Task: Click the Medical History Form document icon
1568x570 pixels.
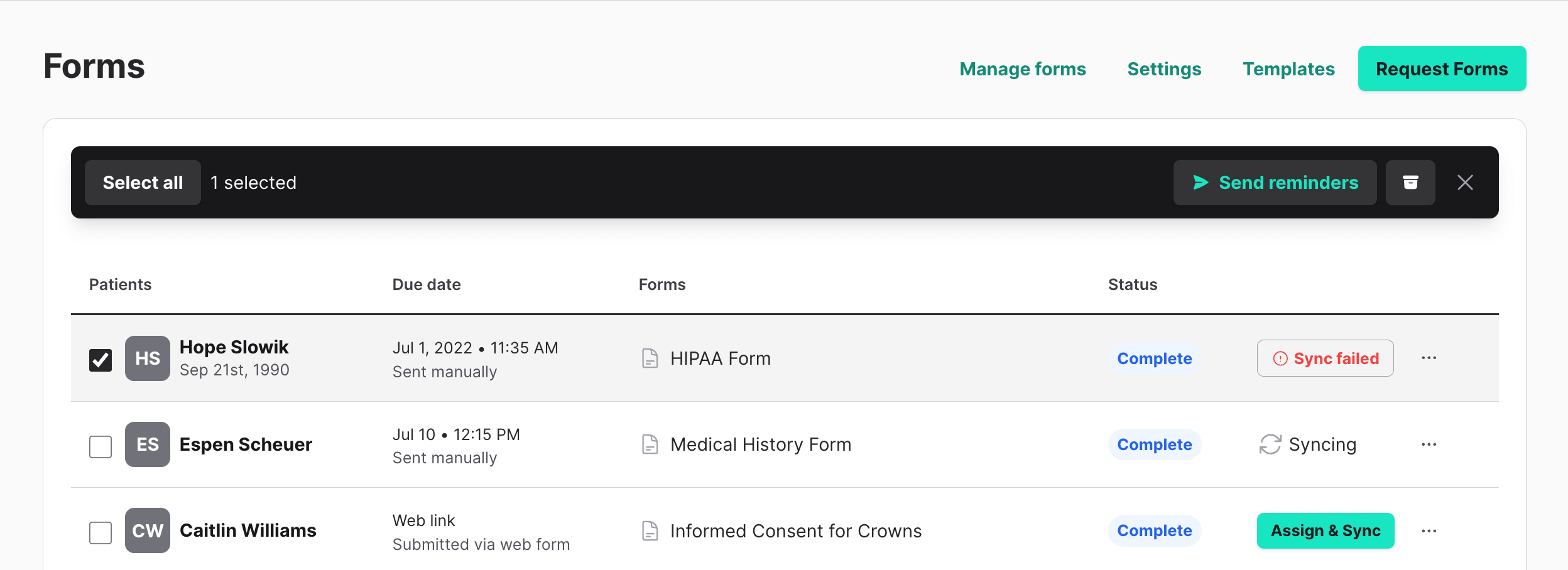Action: click(650, 444)
